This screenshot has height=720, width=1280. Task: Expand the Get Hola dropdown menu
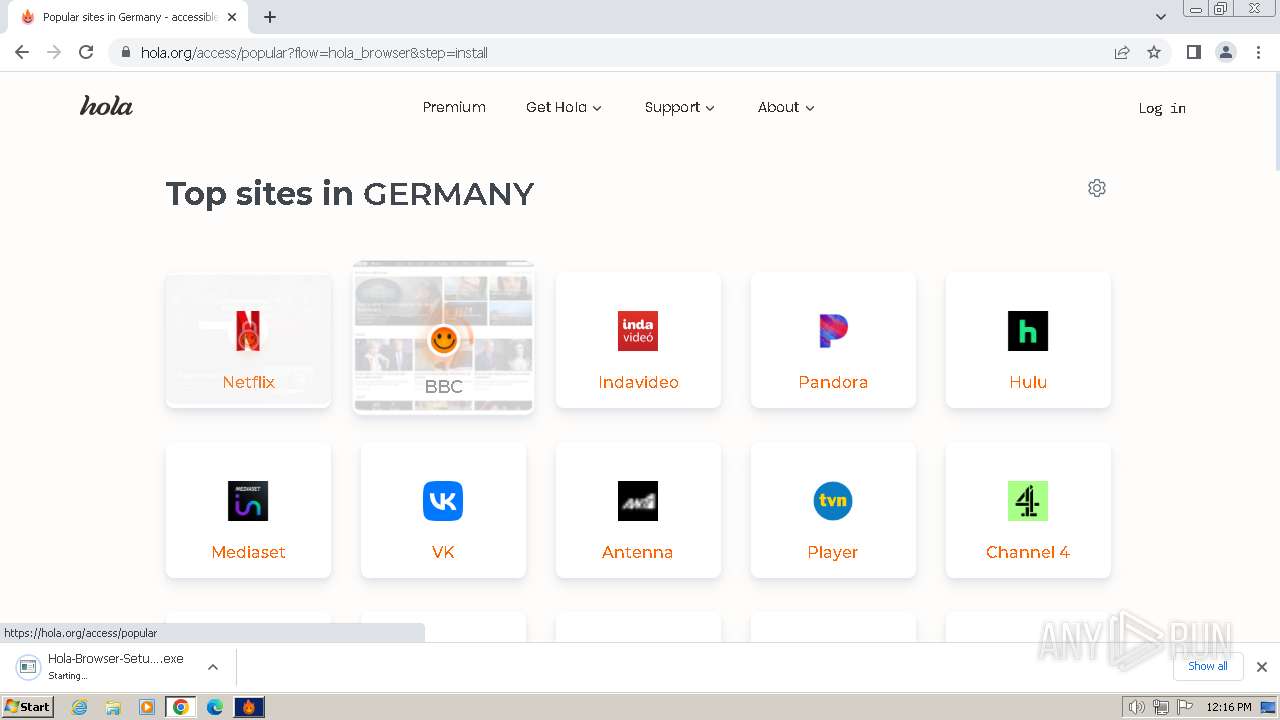tap(564, 107)
